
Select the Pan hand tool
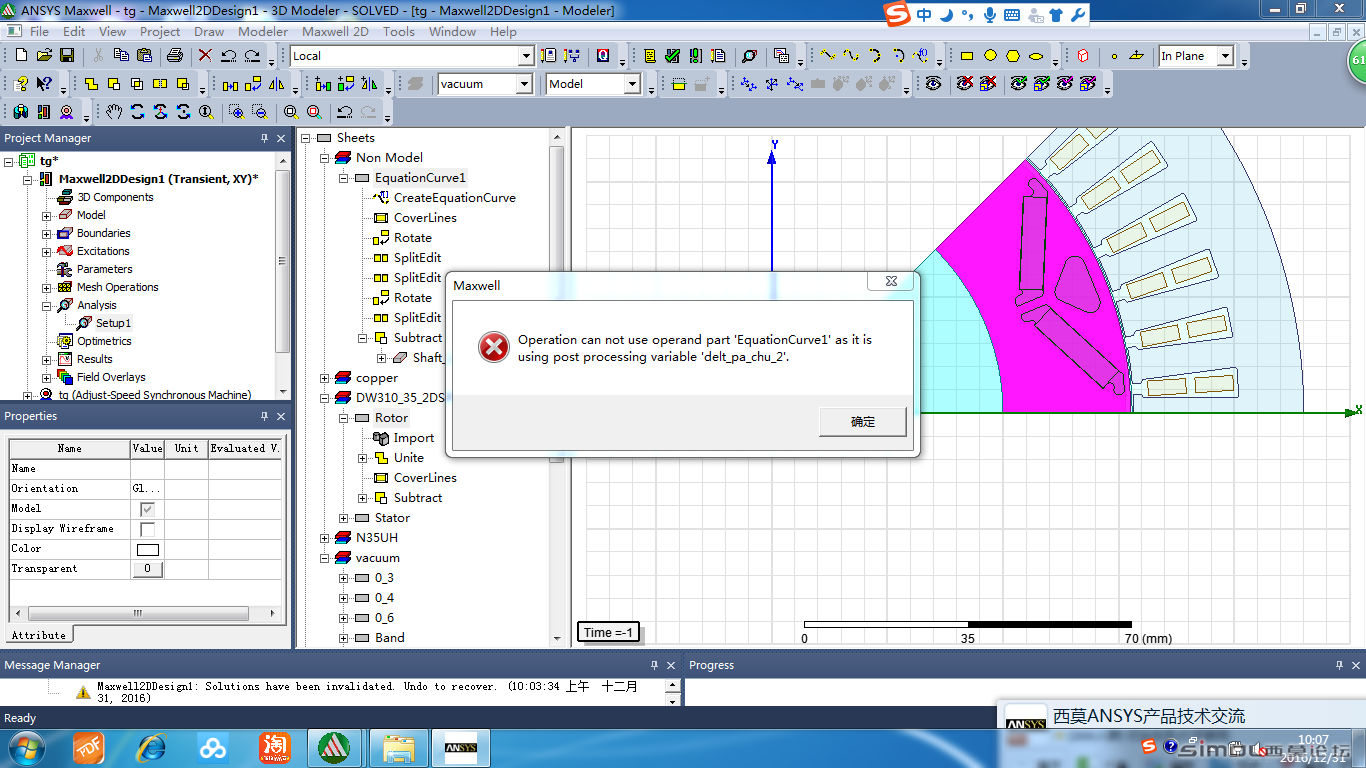[x=114, y=112]
